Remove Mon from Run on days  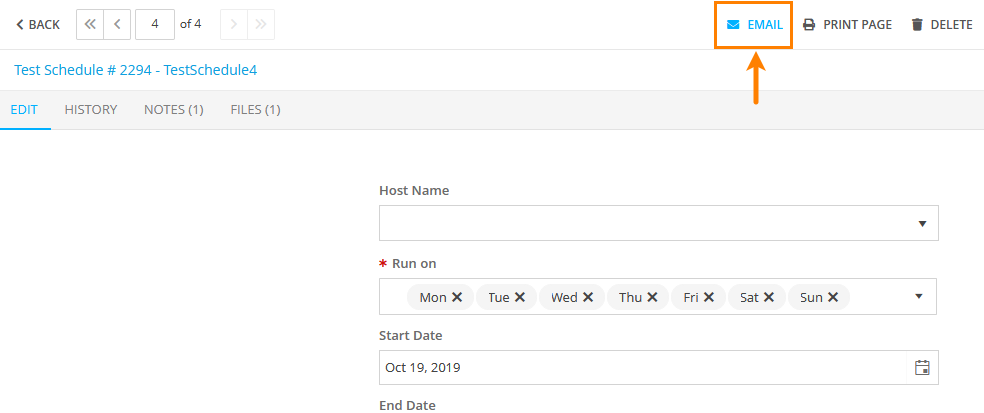pos(457,297)
